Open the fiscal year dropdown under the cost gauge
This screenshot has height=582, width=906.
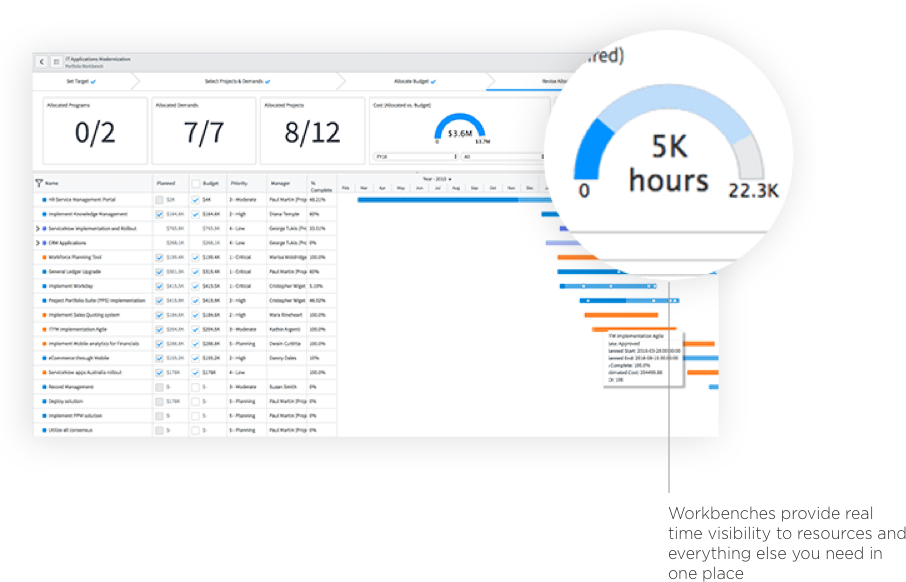(x=416, y=157)
